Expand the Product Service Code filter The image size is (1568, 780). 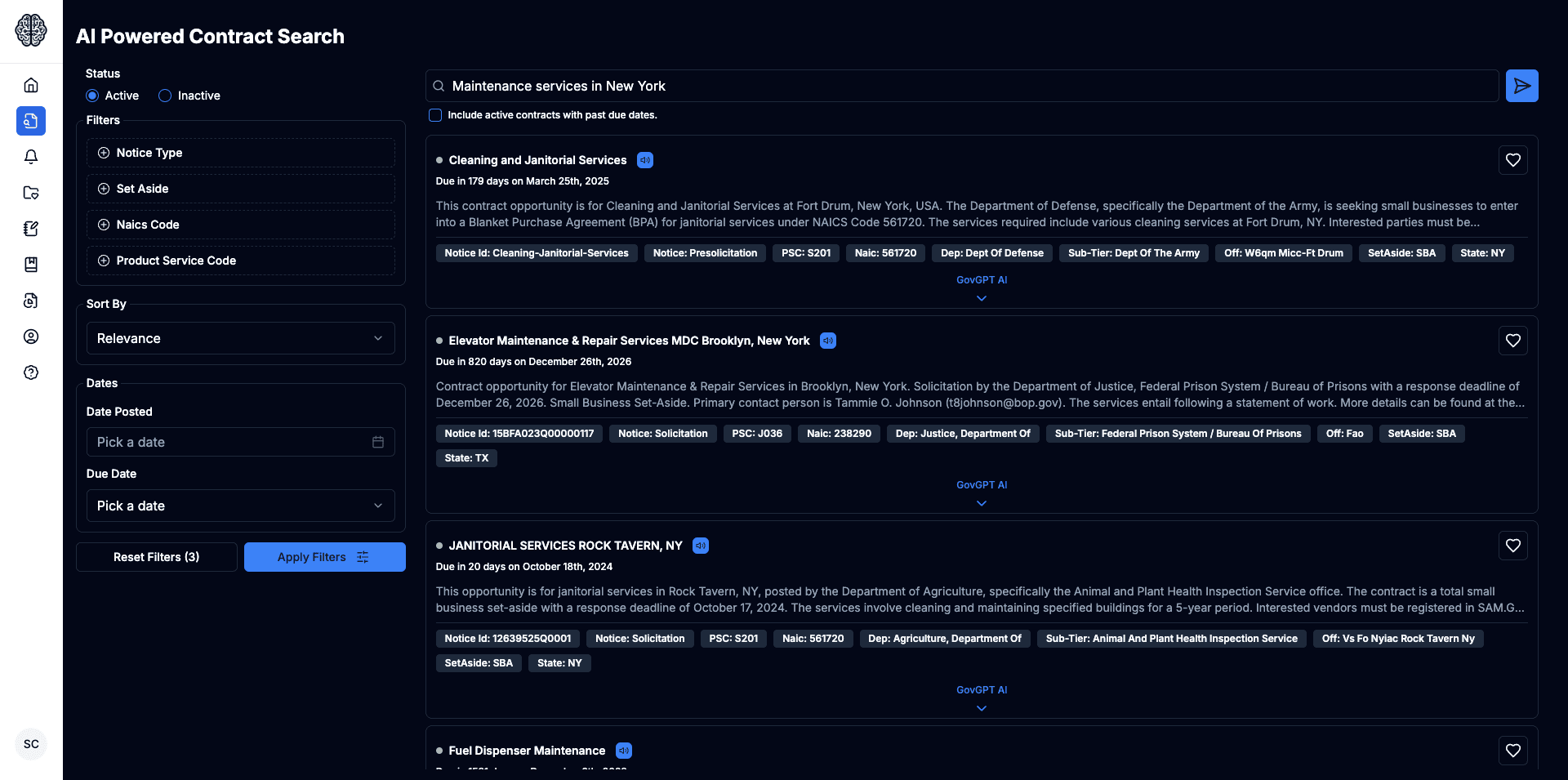click(241, 261)
